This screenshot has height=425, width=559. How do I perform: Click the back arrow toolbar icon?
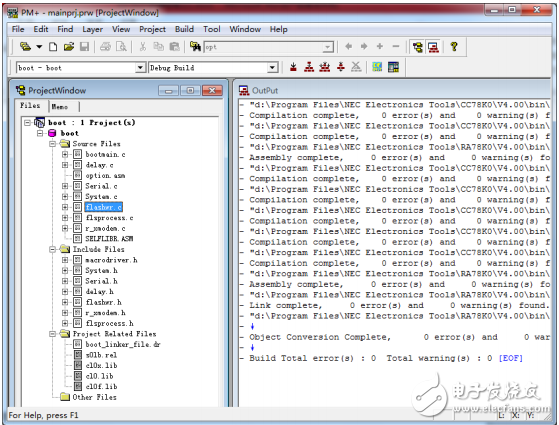[349, 46]
